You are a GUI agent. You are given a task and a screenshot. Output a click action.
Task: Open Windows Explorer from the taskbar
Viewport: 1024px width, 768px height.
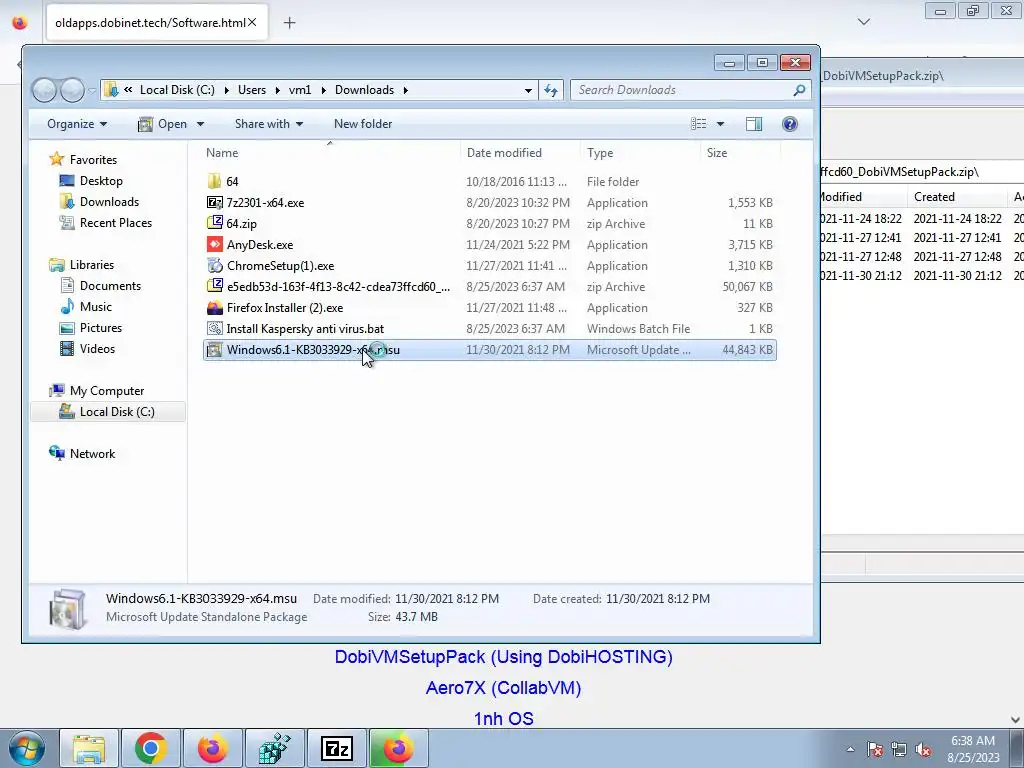pyautogui.click(x=89, y=748)
